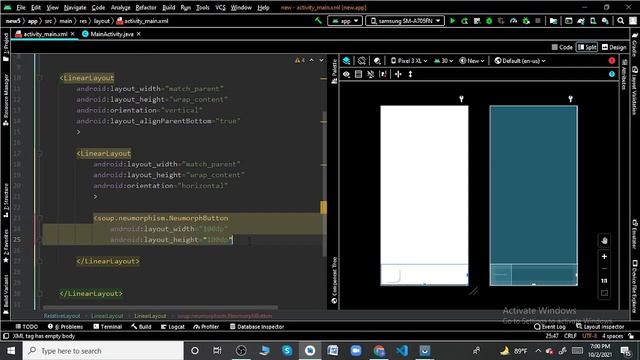Click the Make Project hammer icon
The height and width of the screenshot is (360, 640).
point(318,21)
